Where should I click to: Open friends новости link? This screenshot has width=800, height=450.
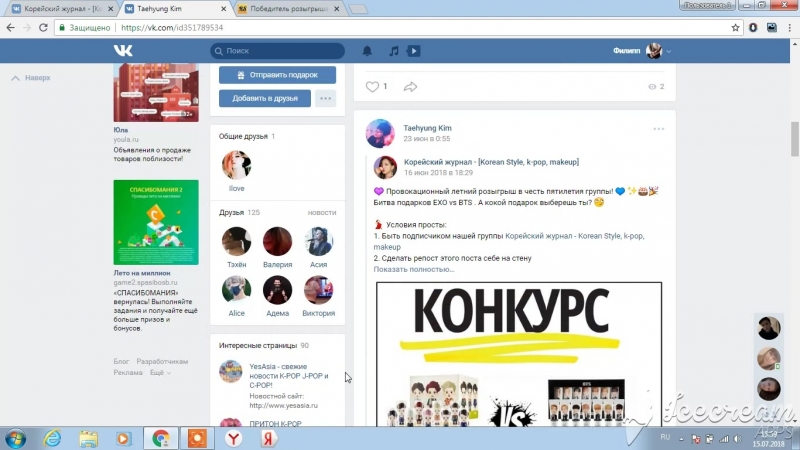click(321, 212)
